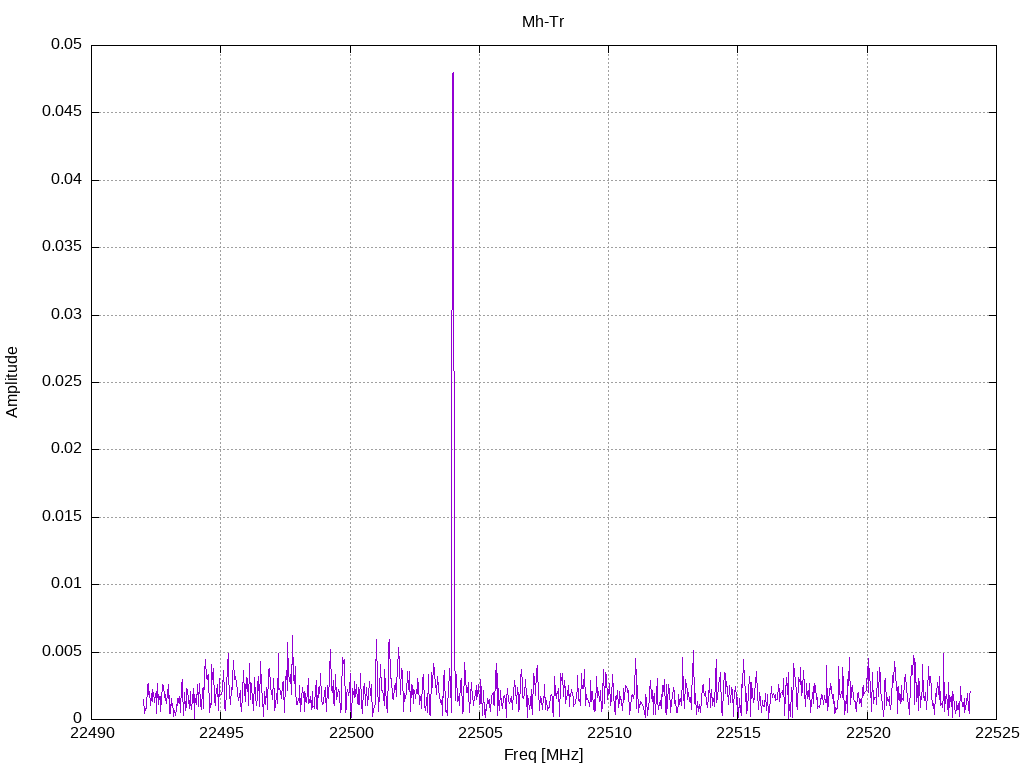Click the 0 y-axis tick label
The height and width of the screenshot is (768, 1024).
[x=77, y=718]
